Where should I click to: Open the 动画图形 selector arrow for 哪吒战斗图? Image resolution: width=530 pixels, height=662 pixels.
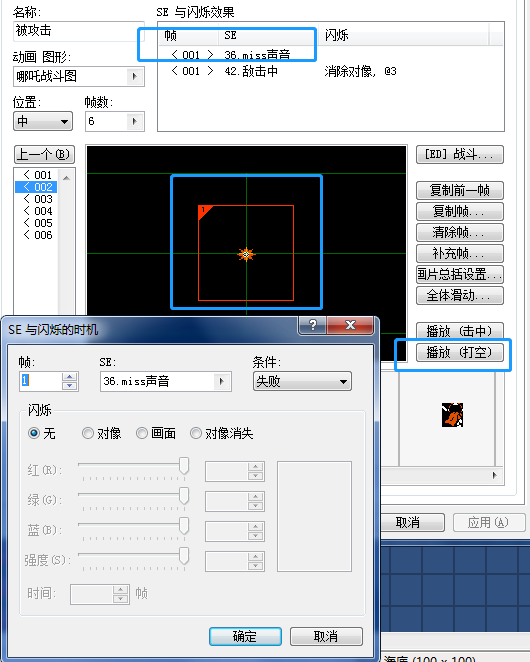pos(135,76)
